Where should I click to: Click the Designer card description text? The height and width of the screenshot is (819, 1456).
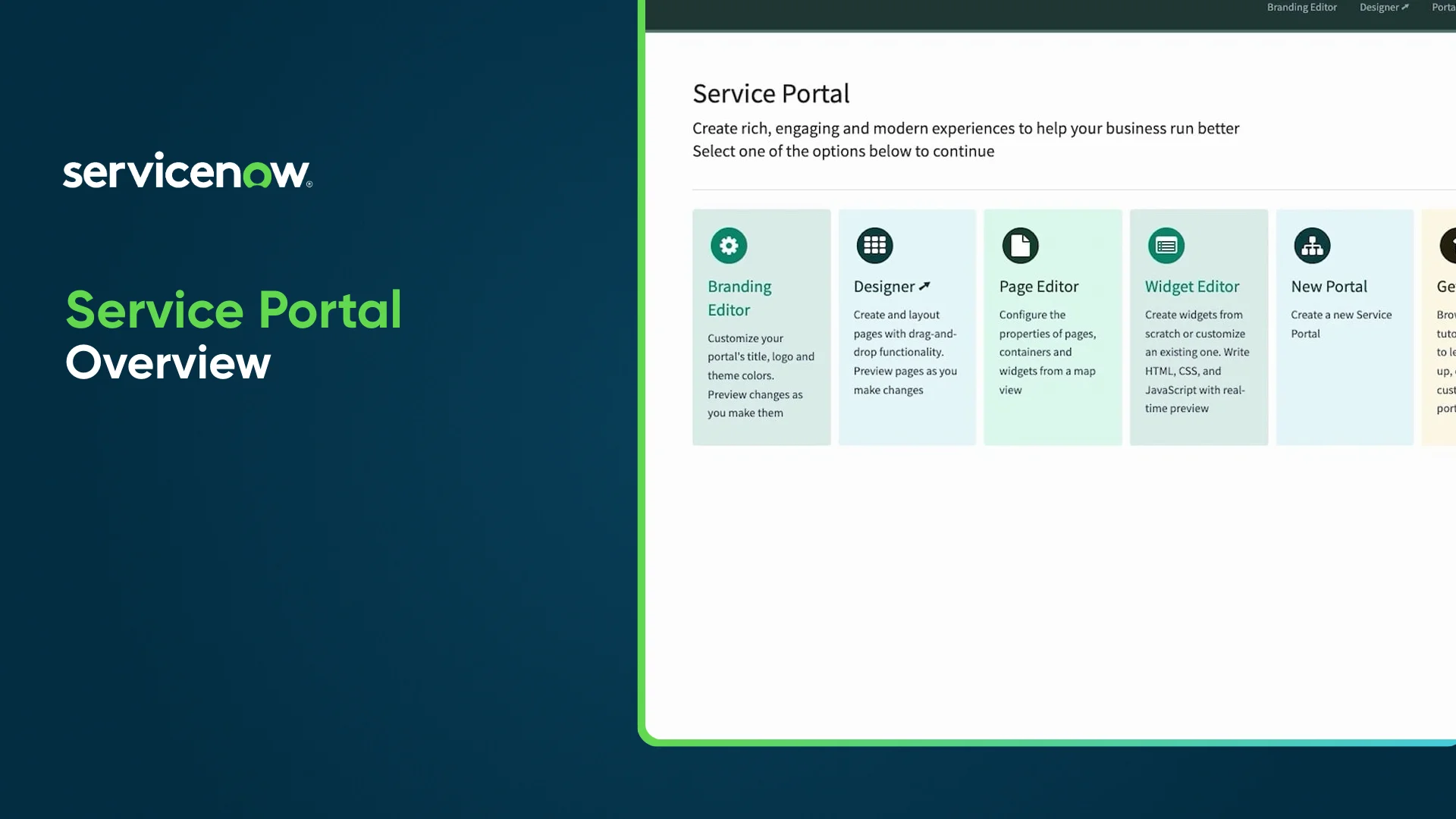905,352
